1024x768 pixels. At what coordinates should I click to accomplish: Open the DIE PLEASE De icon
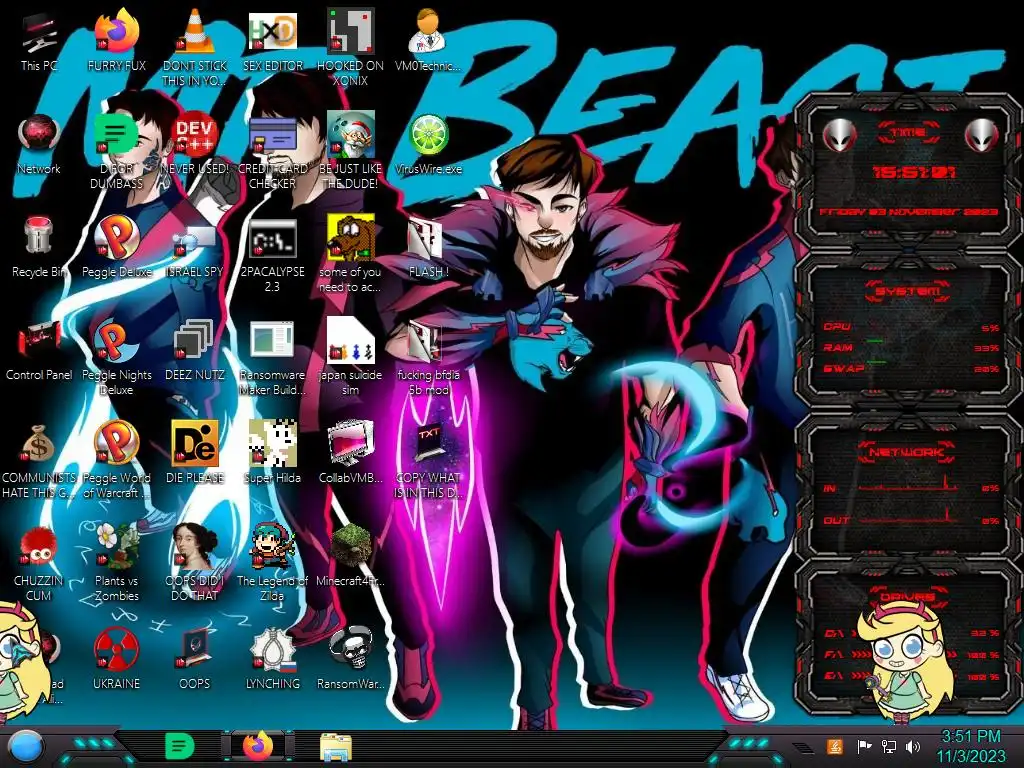(x=195, y=443)
